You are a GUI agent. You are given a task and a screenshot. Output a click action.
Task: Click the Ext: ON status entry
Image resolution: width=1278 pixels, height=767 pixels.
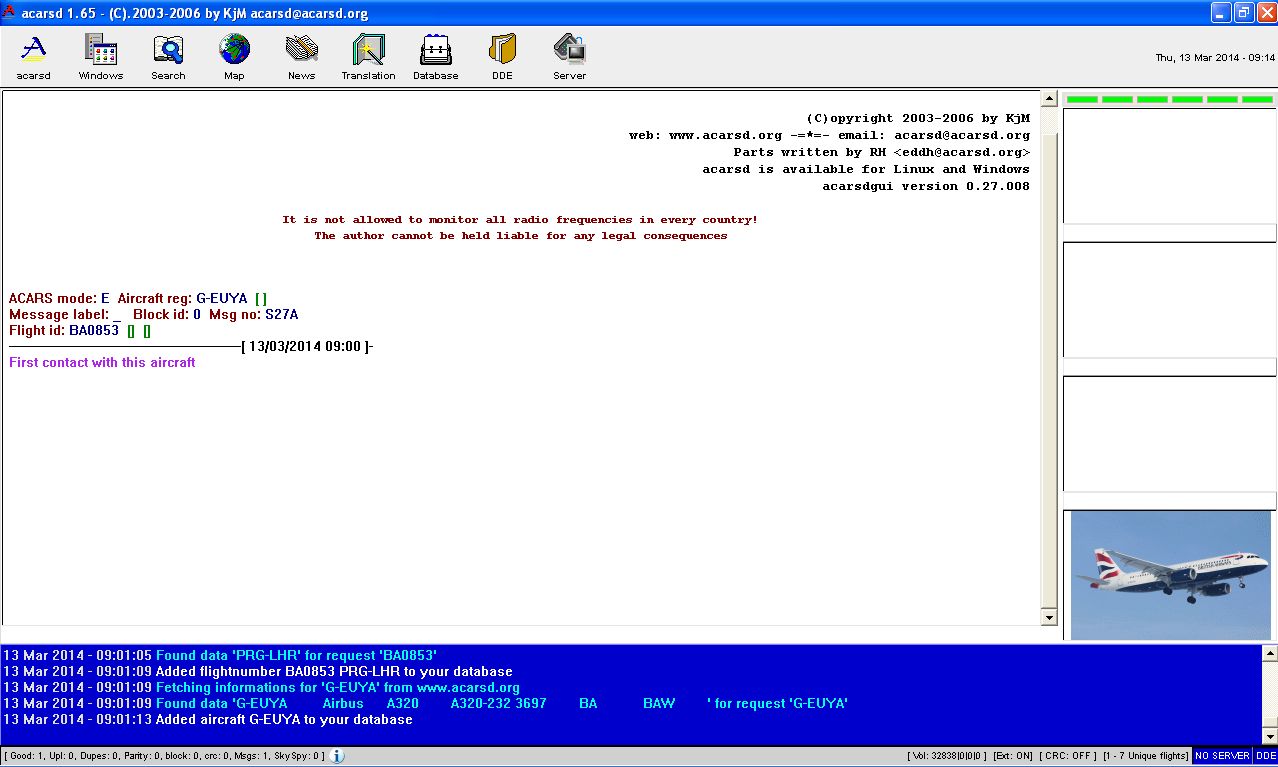(1012, 756)
